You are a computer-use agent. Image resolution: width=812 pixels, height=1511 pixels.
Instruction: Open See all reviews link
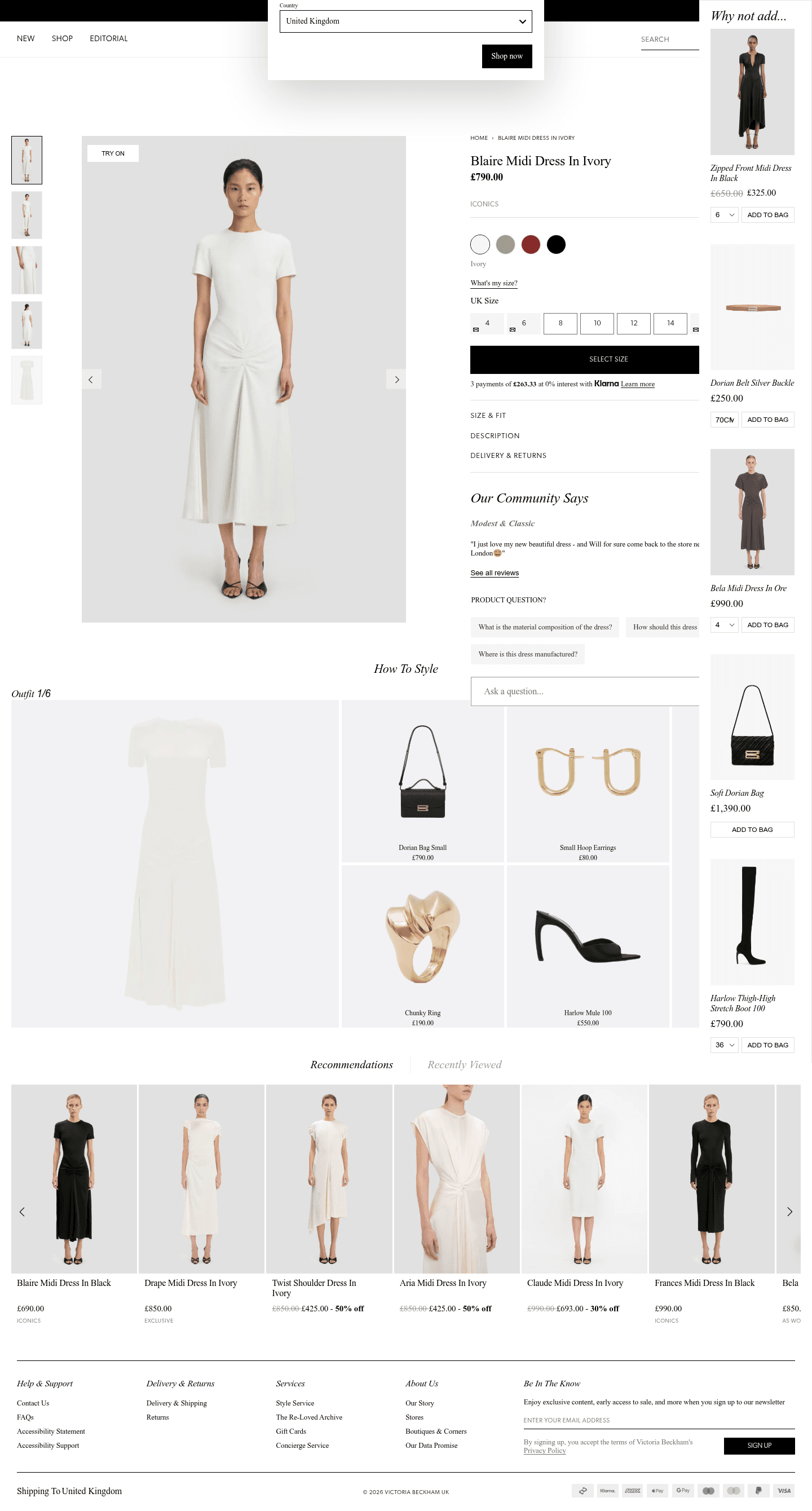[x=495, y=573]
